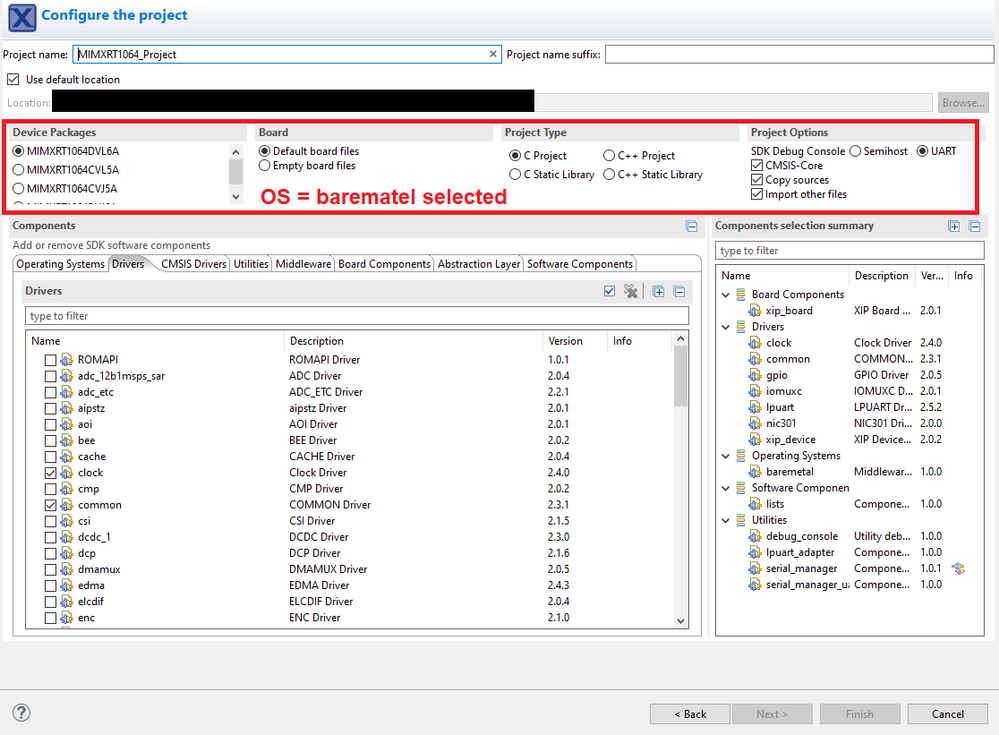The width and height of the screenshot is (999, 735).
Task: Select C++ Project as project type
Action: (610, 155)
